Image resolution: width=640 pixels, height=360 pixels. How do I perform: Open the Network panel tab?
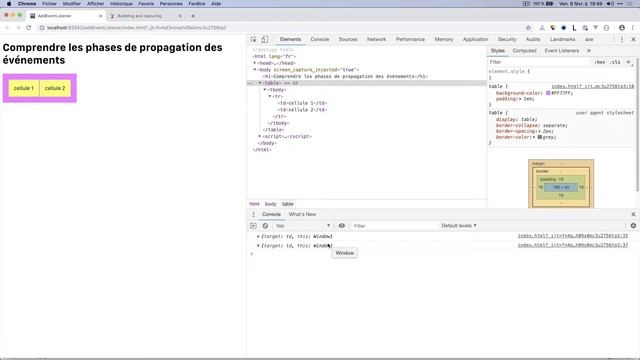coord(376,40)
